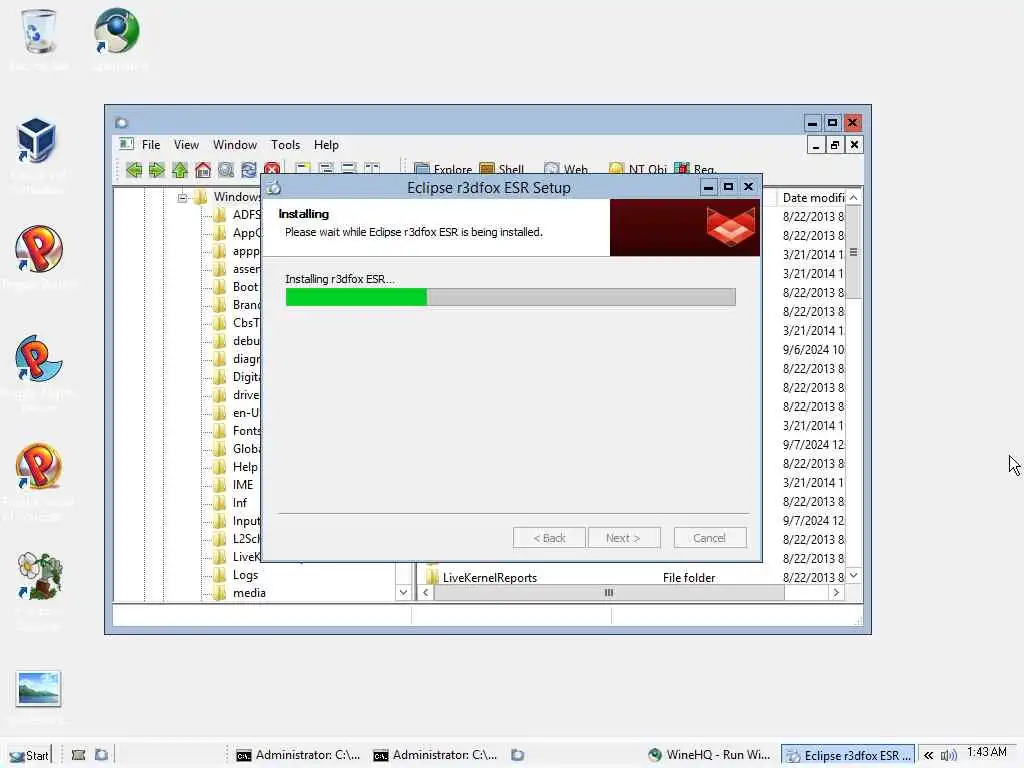Click the Eclipse r3dfox ESR taskbar button
The image size is (1024, 768).
(x=848, y=755)
